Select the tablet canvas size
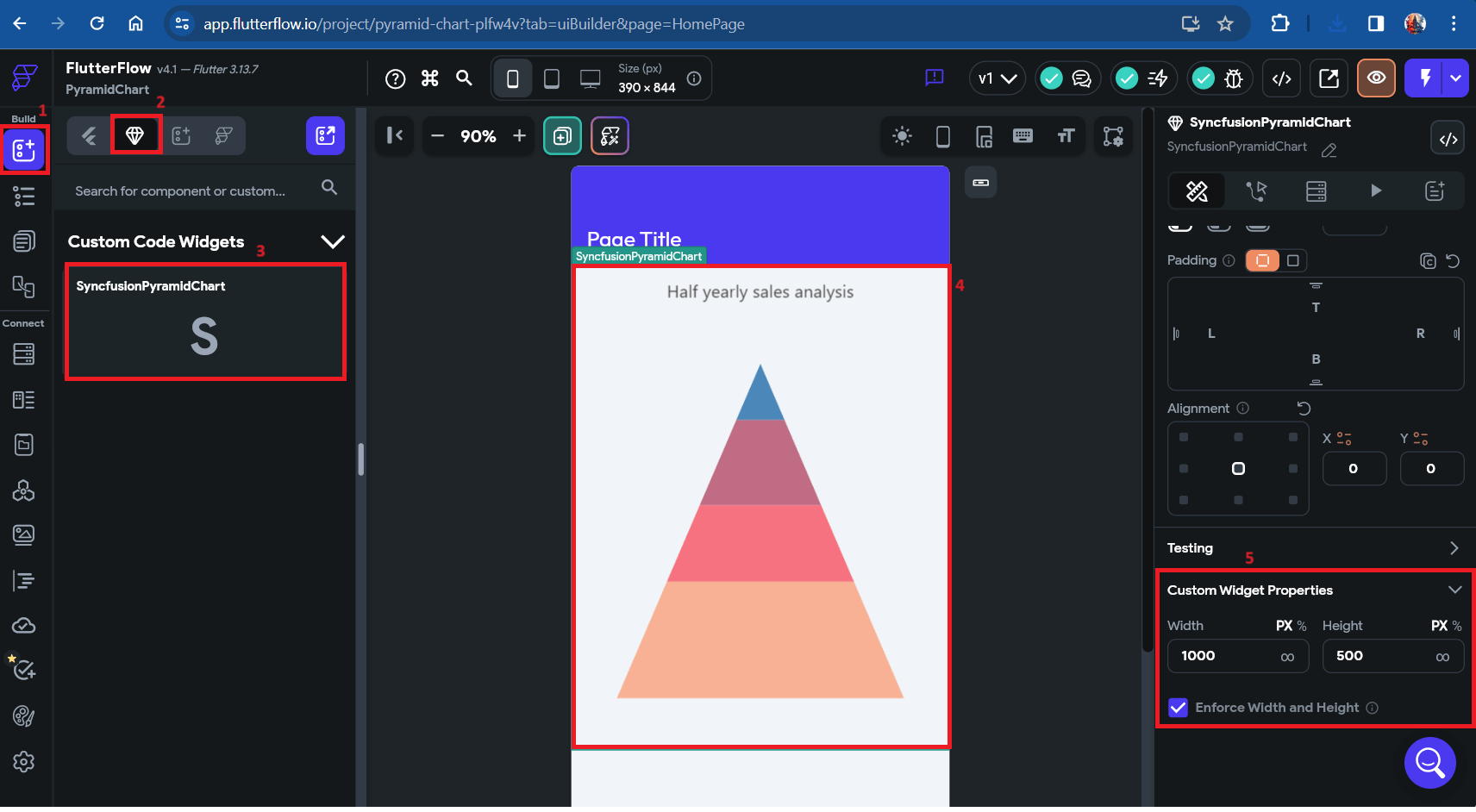Screen dimensions: 1476x812 pyautogui.click(x=552, y=79)
